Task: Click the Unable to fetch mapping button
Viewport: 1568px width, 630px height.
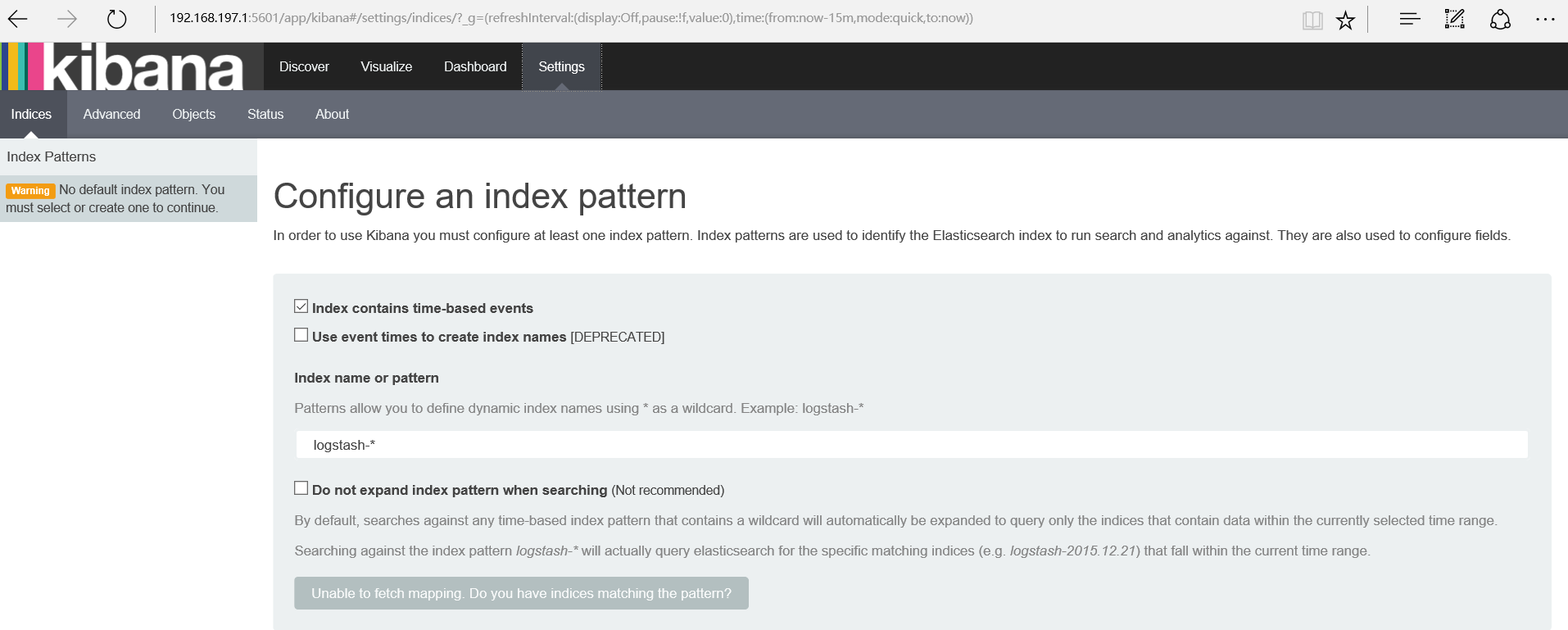Action: point(521,593)
